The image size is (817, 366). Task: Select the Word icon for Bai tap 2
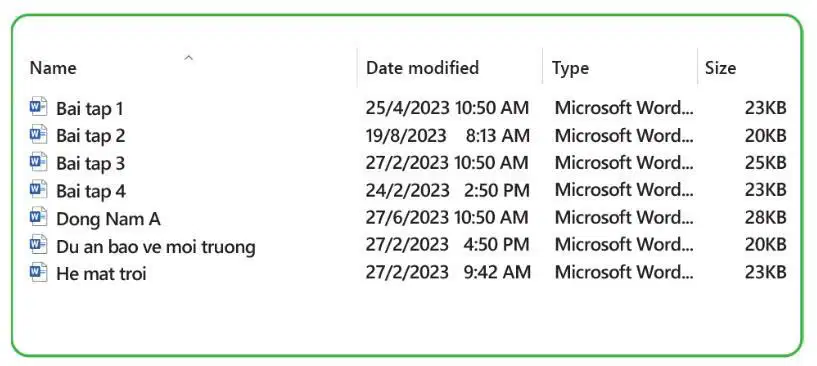tap(39, 135)
